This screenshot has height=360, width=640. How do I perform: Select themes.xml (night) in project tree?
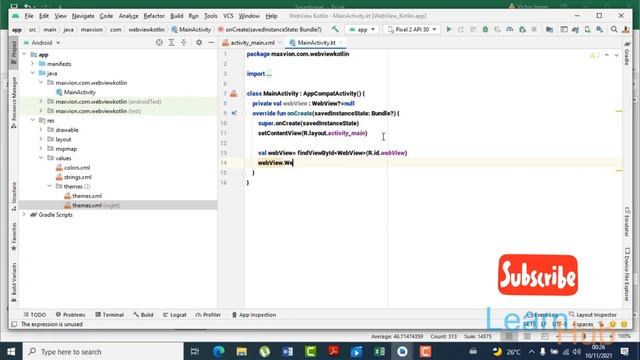[x=96, y=205]
